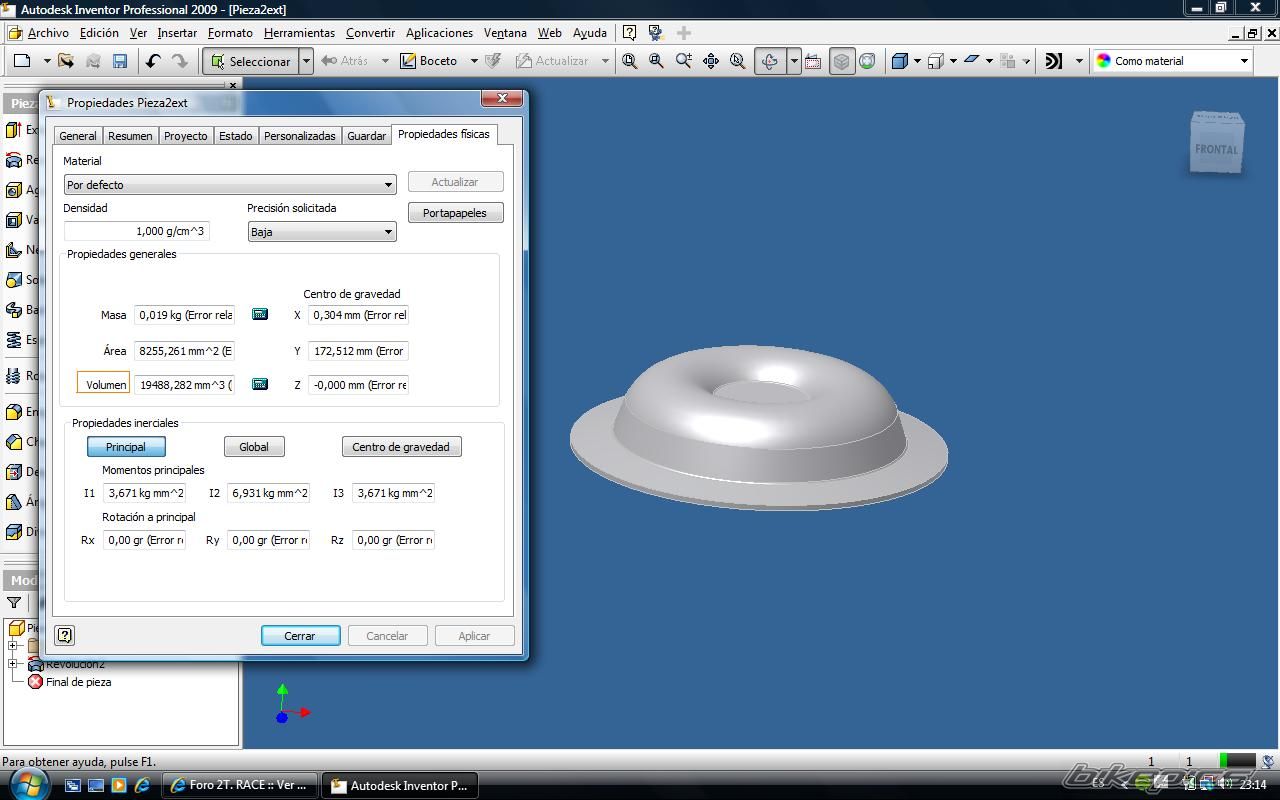
Task: Click the FRONTAL ViewCube face
Action: [1216, 149]
